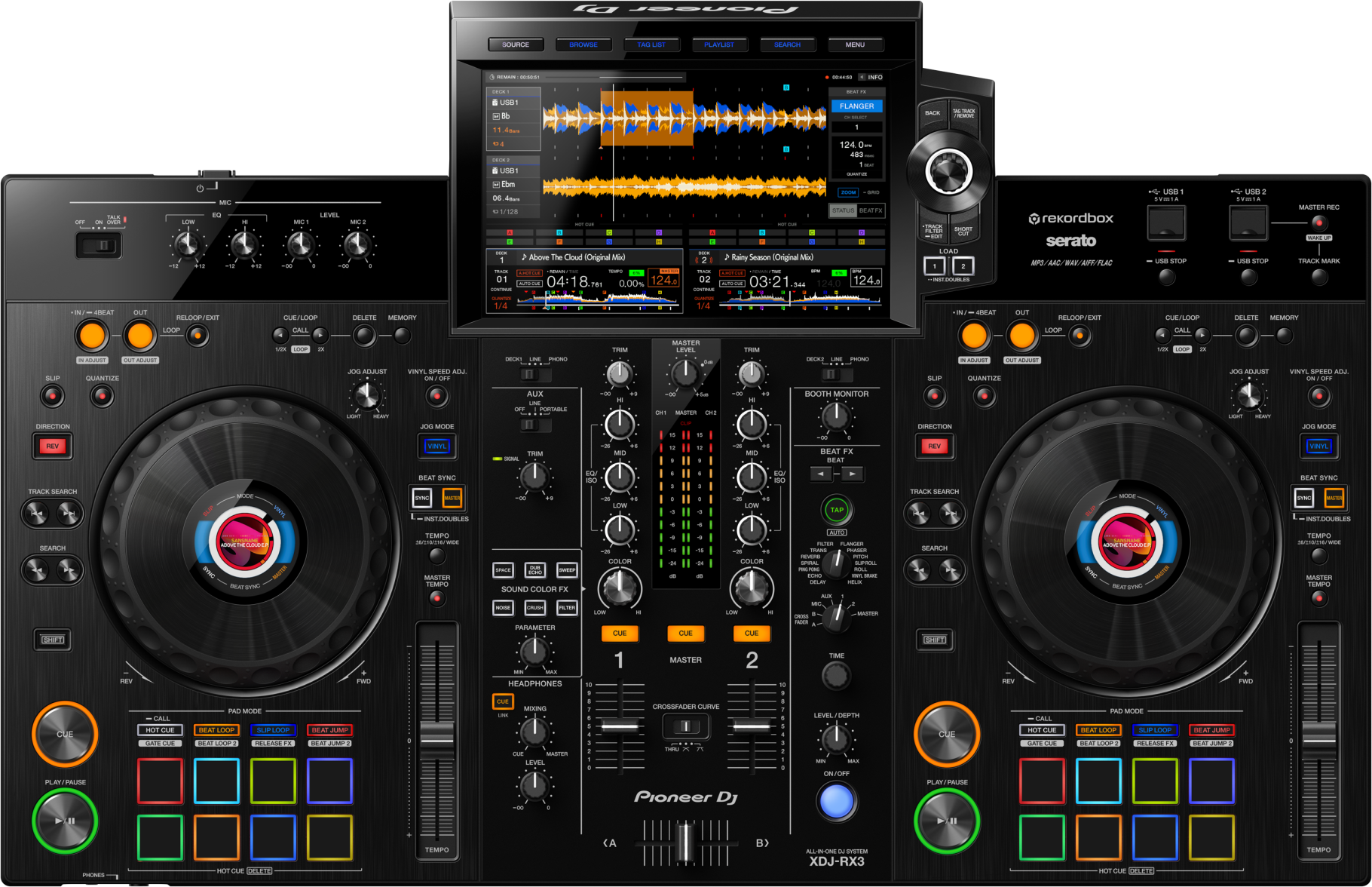Image resolution: width=1372 pixels, height=887 pixels.
Task: Toggle the Crossfader Curve switch
Action: [685, 726]
